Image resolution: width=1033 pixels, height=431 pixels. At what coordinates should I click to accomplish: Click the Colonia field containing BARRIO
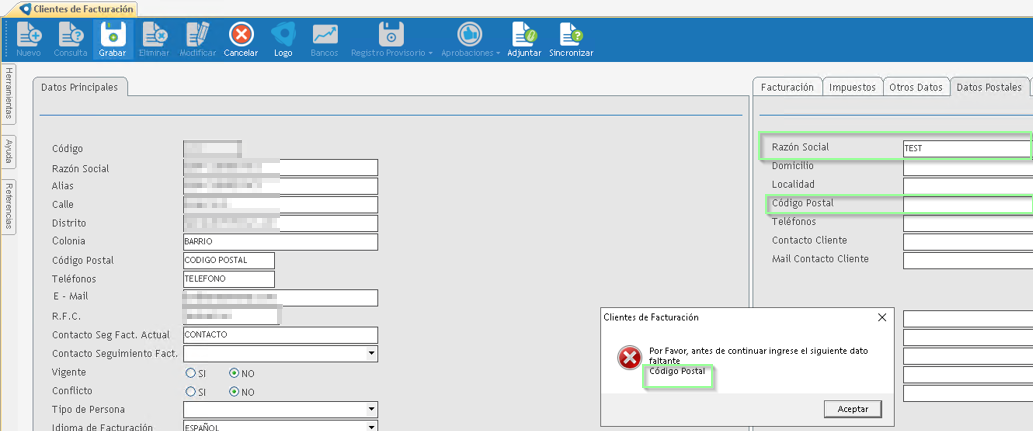[281, 242]
